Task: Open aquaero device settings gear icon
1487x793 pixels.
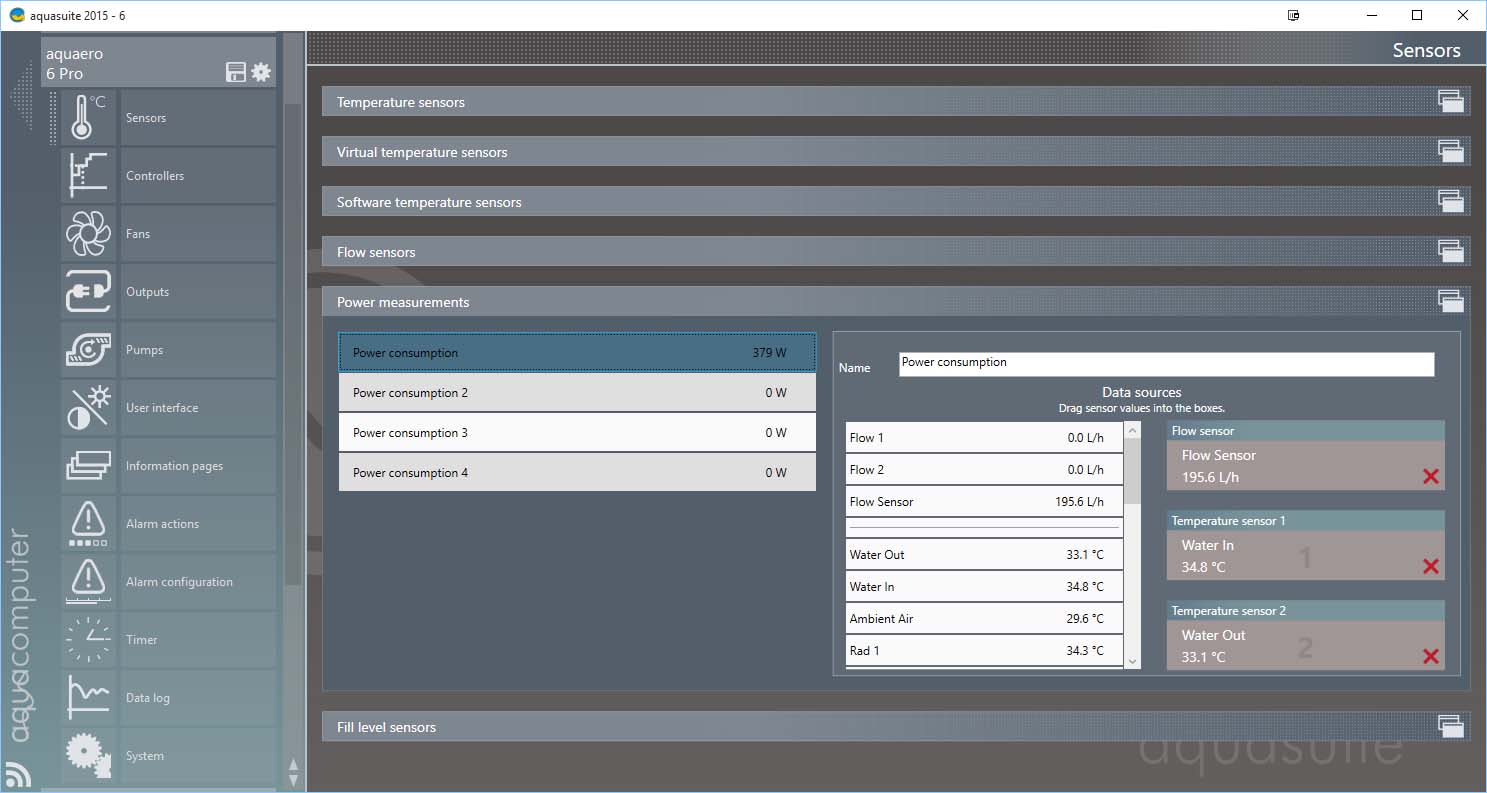Action: coord(261,72)
